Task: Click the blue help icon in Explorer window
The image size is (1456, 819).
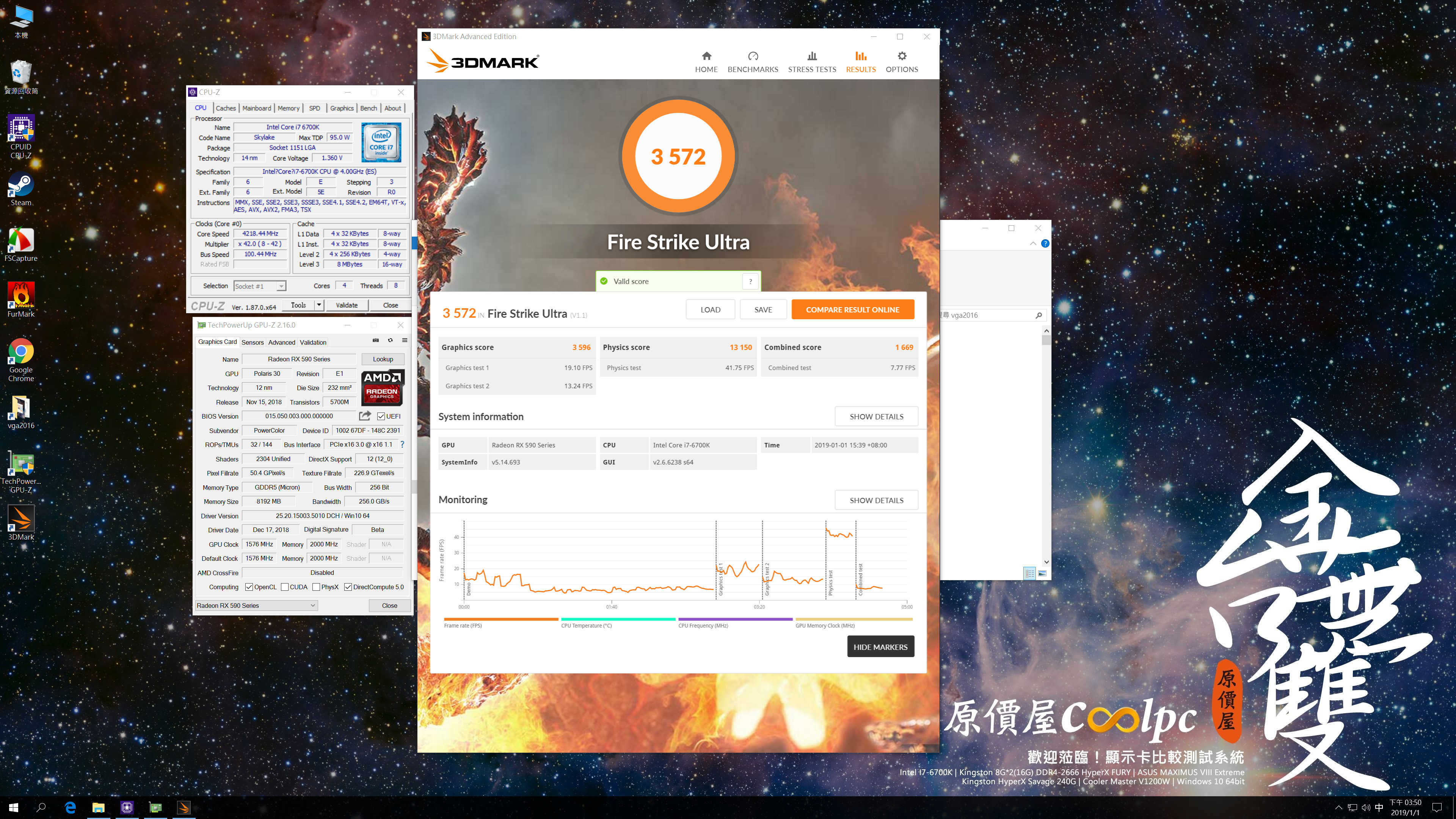Action: [x=1045, y=243]
